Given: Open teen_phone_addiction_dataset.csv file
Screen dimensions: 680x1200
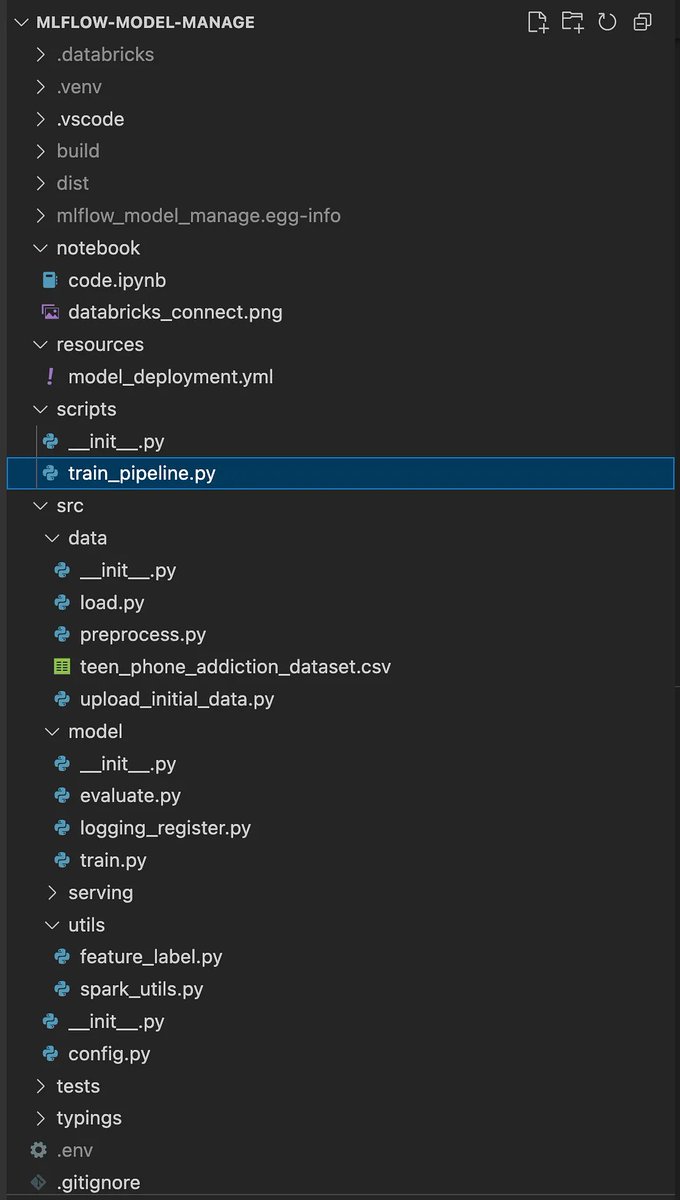Looking at the screenshot, I should click(235, 666).
